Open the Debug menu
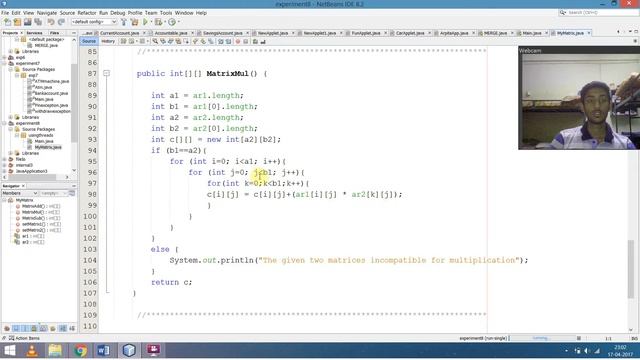The image size is (640, 360). tap(118, 13)
